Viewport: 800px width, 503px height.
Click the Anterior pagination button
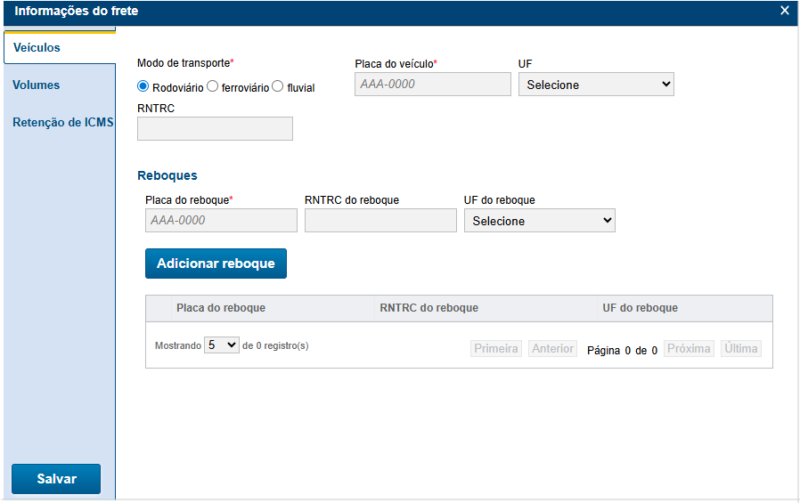pos(553,349)
